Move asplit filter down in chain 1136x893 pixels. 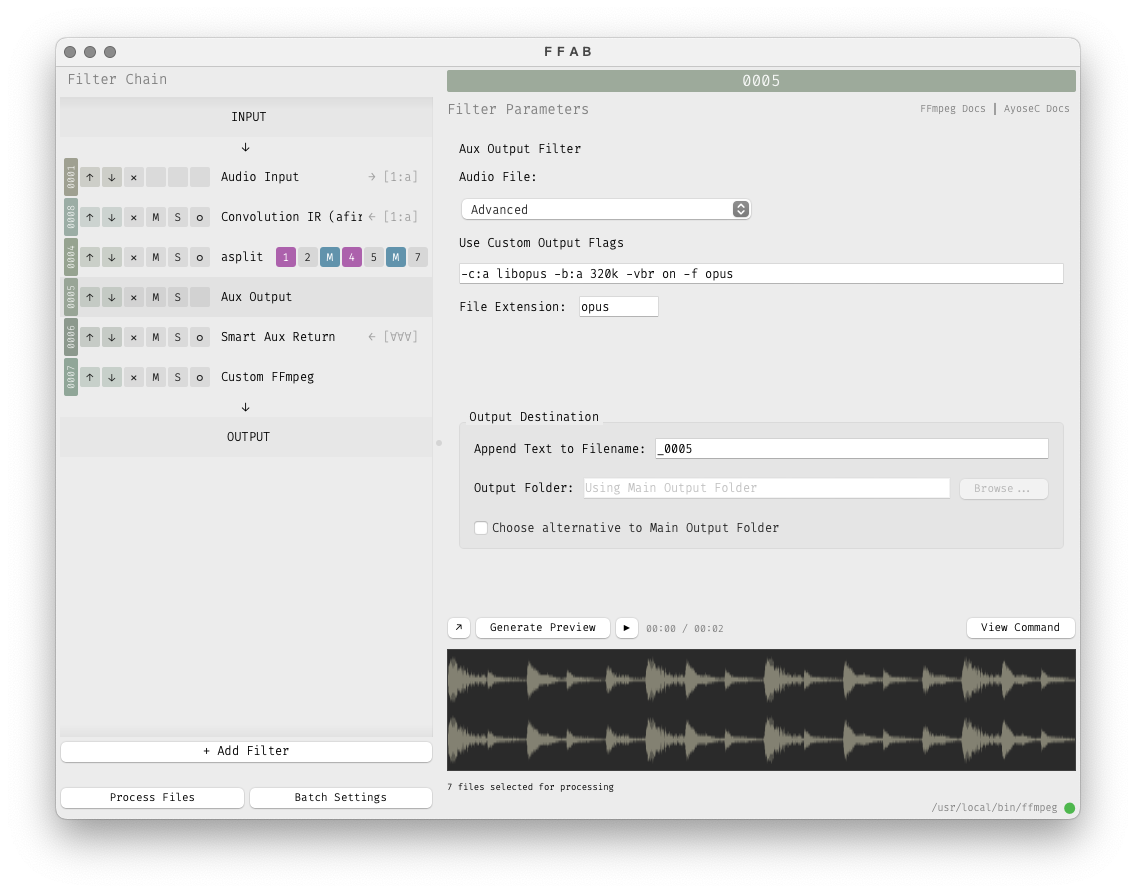pyautogui.click(x=112, y=257)
